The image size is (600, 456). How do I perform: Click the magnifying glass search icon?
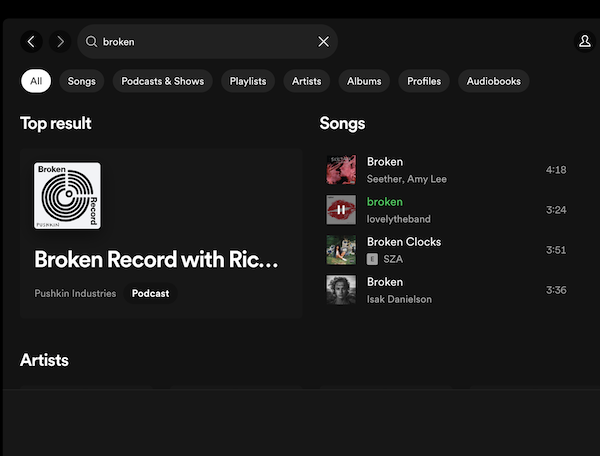[91, 42]
